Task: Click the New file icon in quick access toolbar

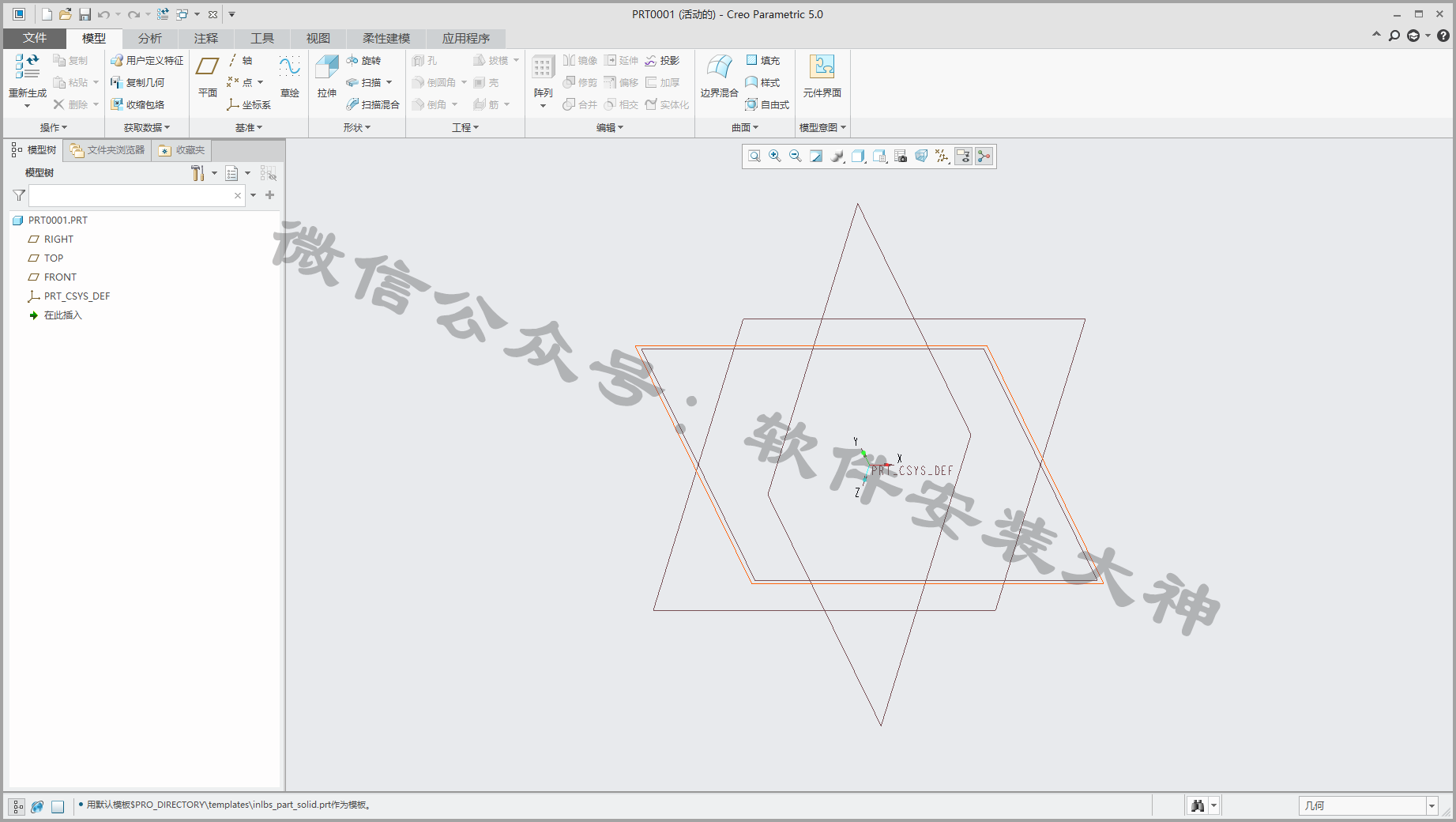Action: (47, 14)
